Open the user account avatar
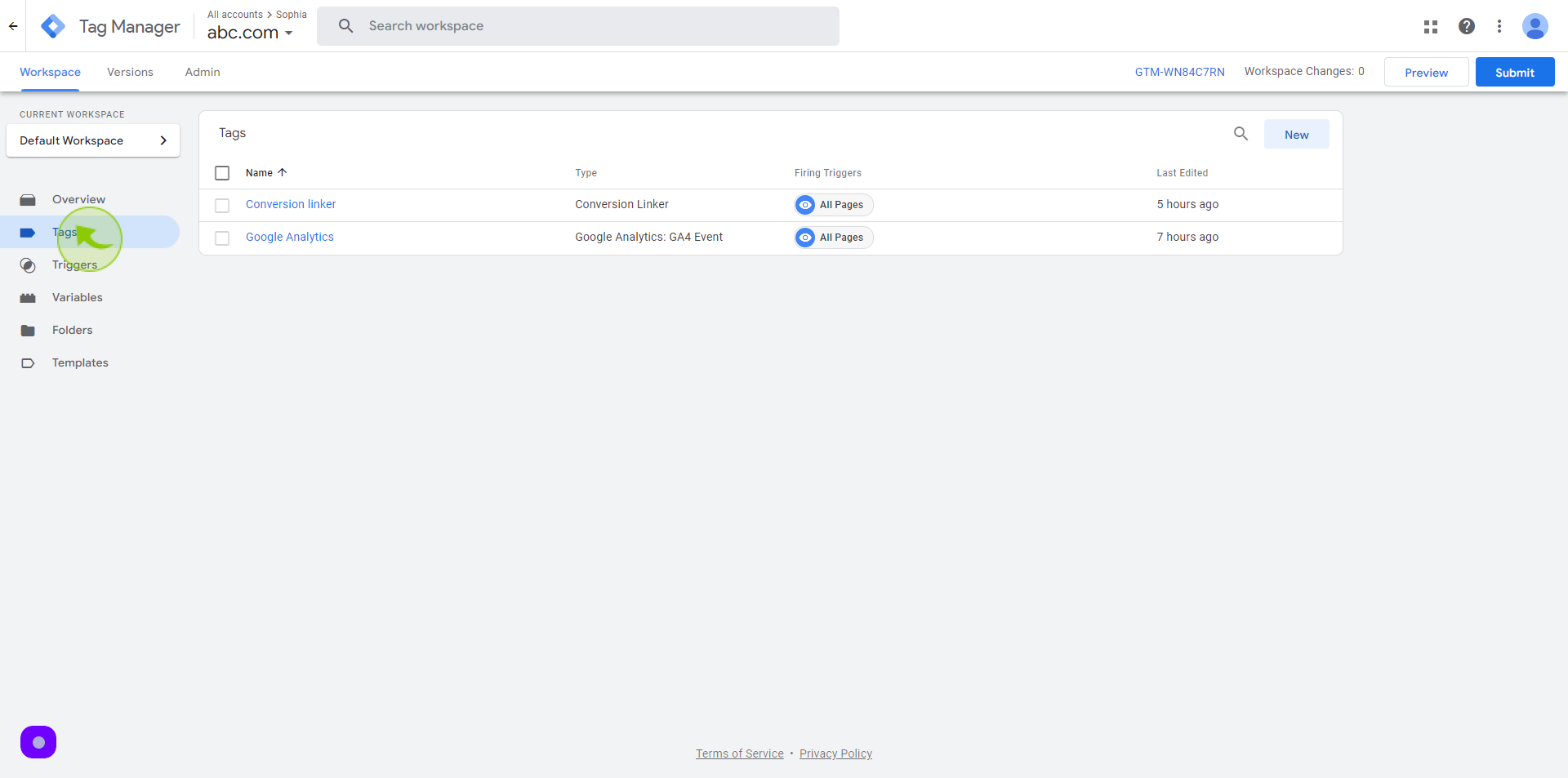Viewport: 1568px width, 778px height. [1535, 26]
